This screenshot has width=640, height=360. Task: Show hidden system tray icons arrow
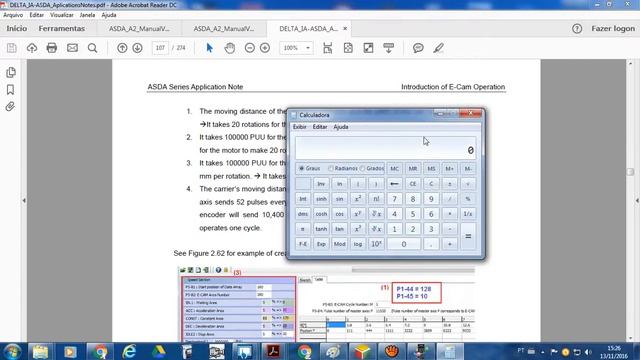point(543,352)
